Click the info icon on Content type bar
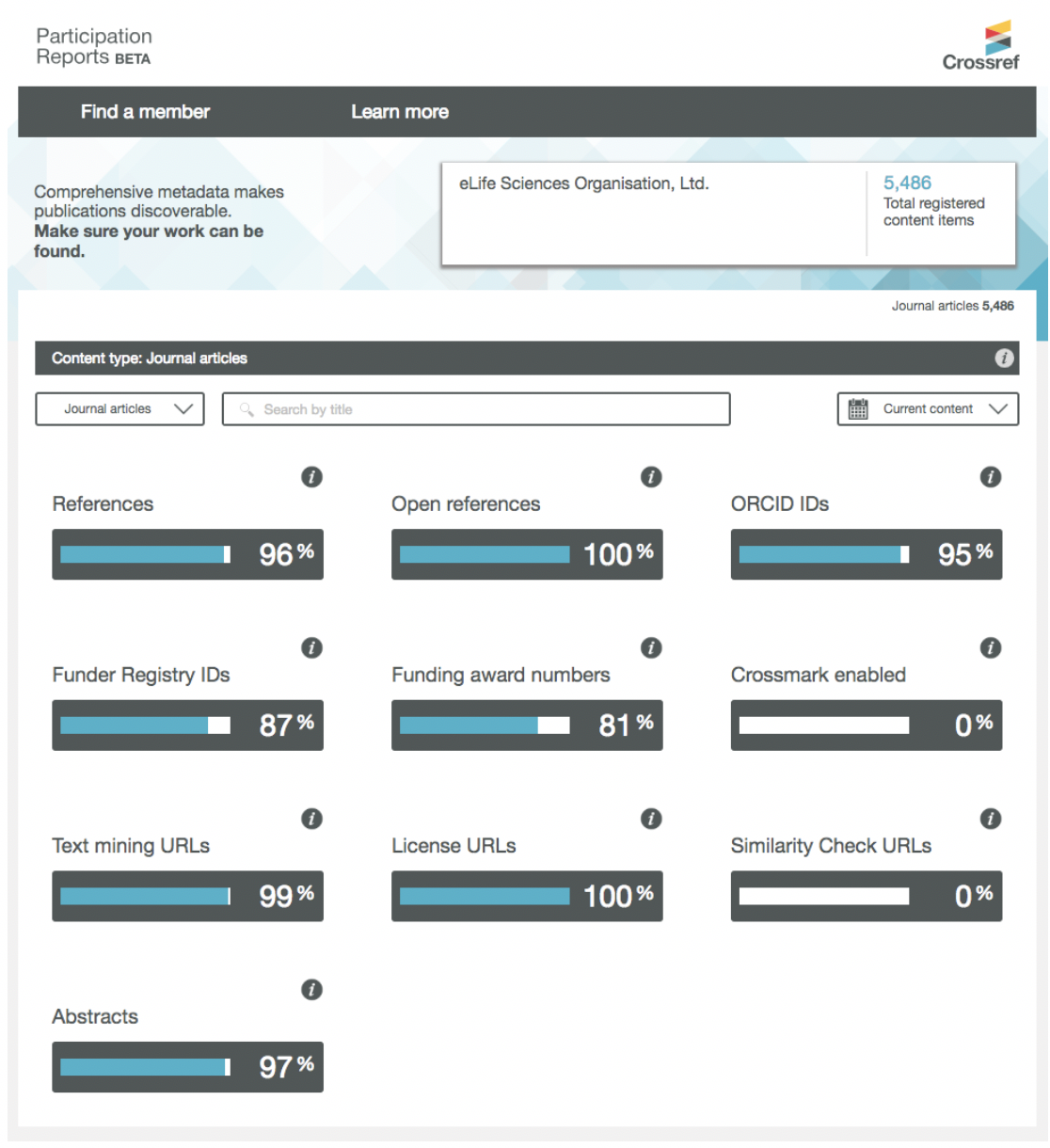This screenshot has height=1148, width=1050. [1005, 358]
